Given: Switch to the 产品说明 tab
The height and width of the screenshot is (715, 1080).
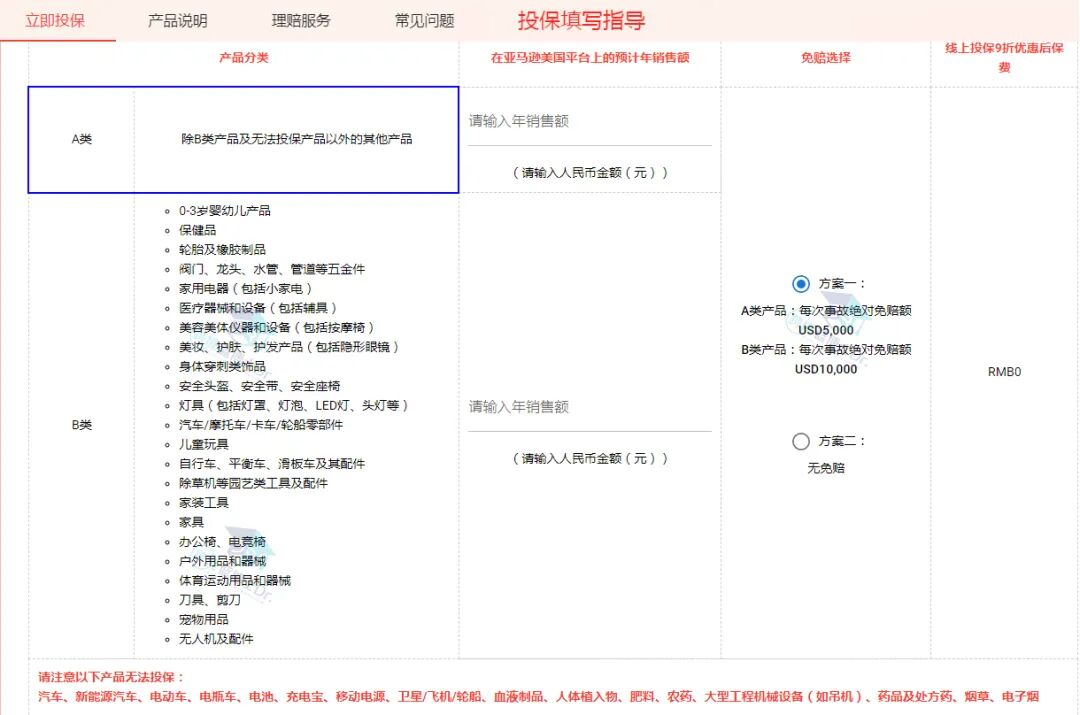Looking at the screenshot, I should 178,21.
